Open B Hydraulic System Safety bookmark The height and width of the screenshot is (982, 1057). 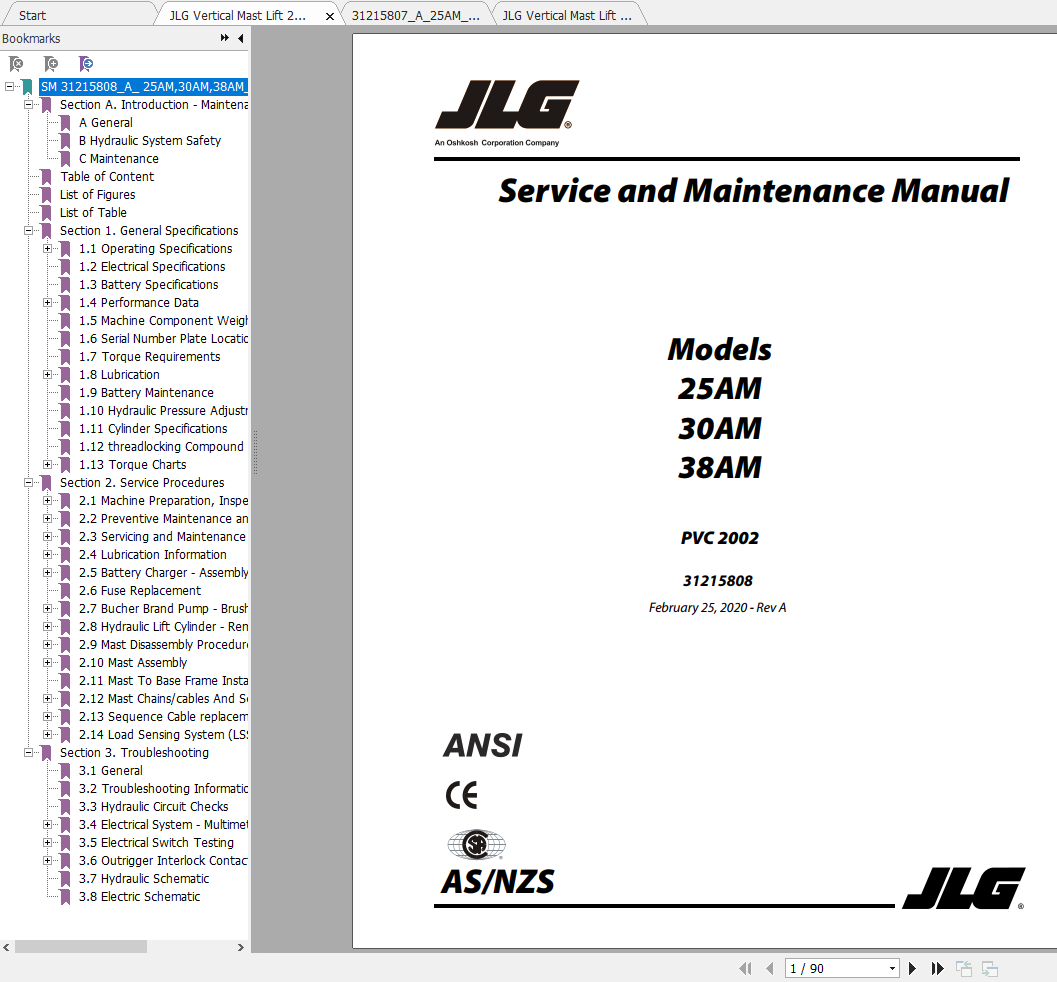pyautogui.click(x=150, y=140)
